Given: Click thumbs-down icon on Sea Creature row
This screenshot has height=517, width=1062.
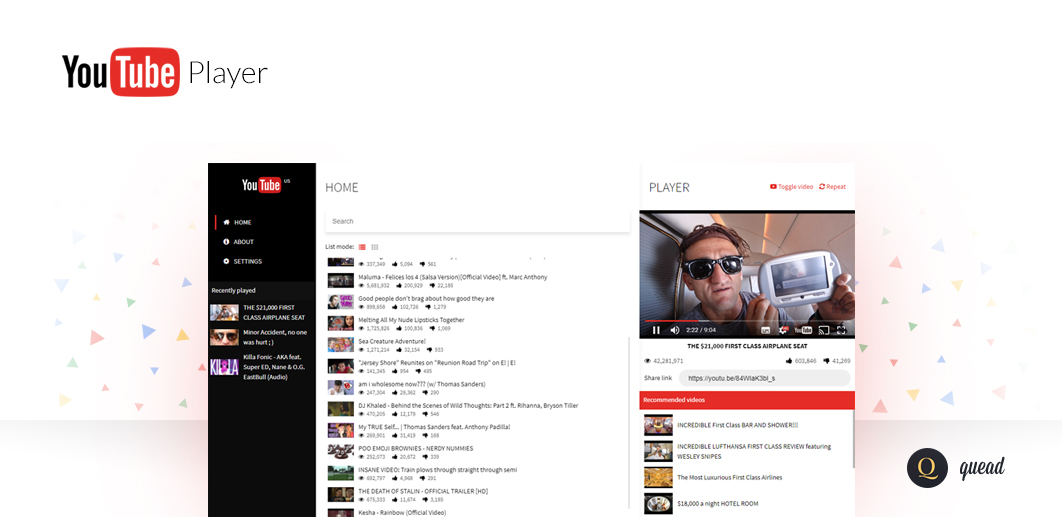Looking at the screenshot, I should (x=429, y=350).
